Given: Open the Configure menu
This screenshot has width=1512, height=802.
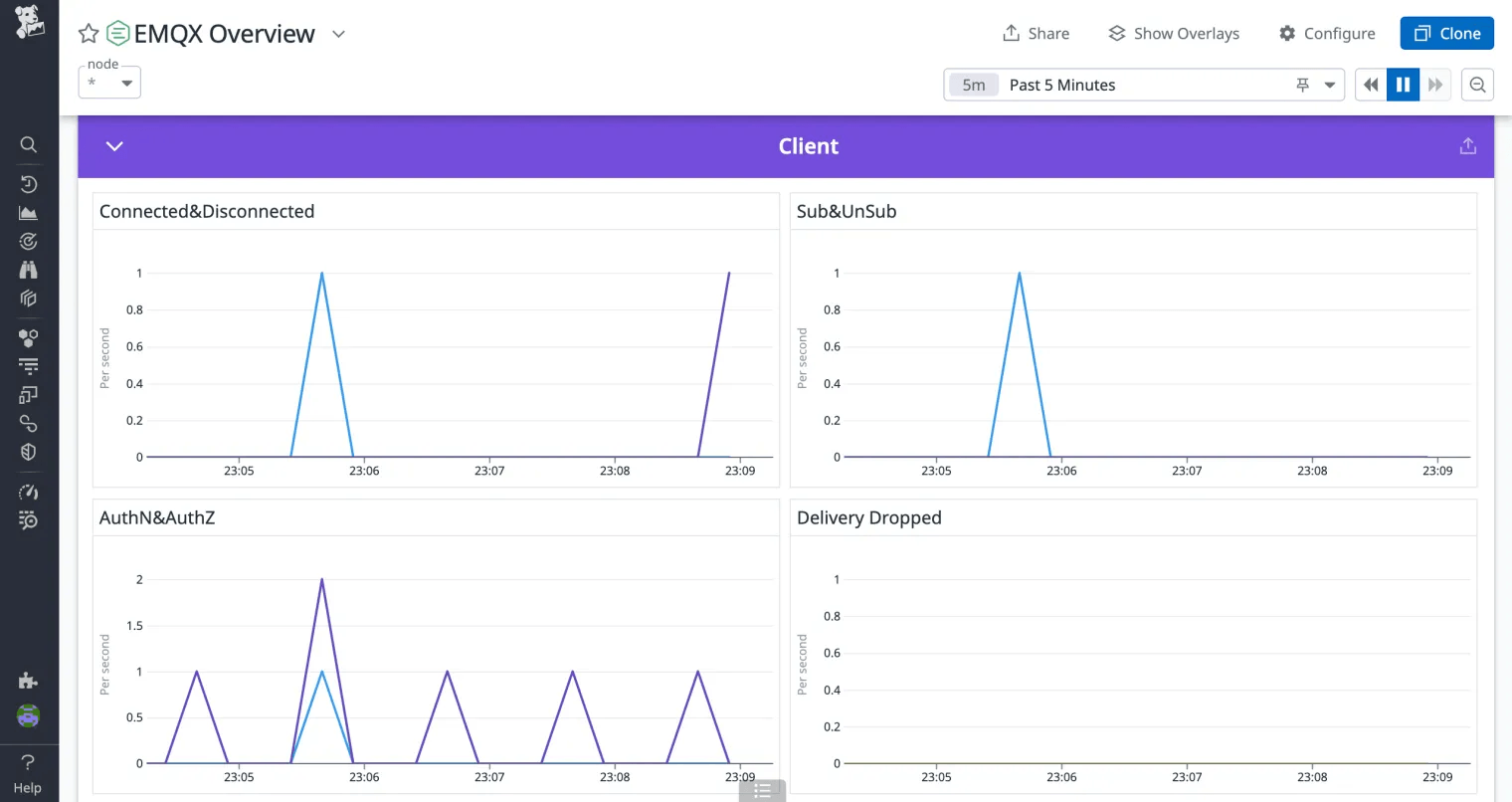Looking at the screenshot, I should [x=1327, y=34].
